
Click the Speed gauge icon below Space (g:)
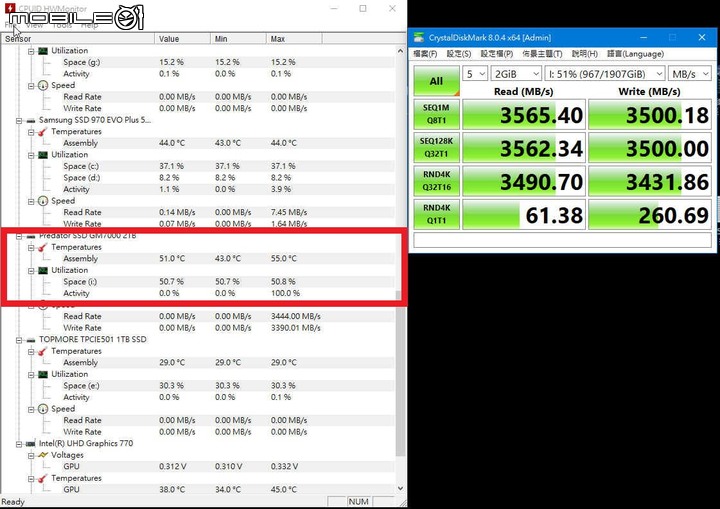43,85
